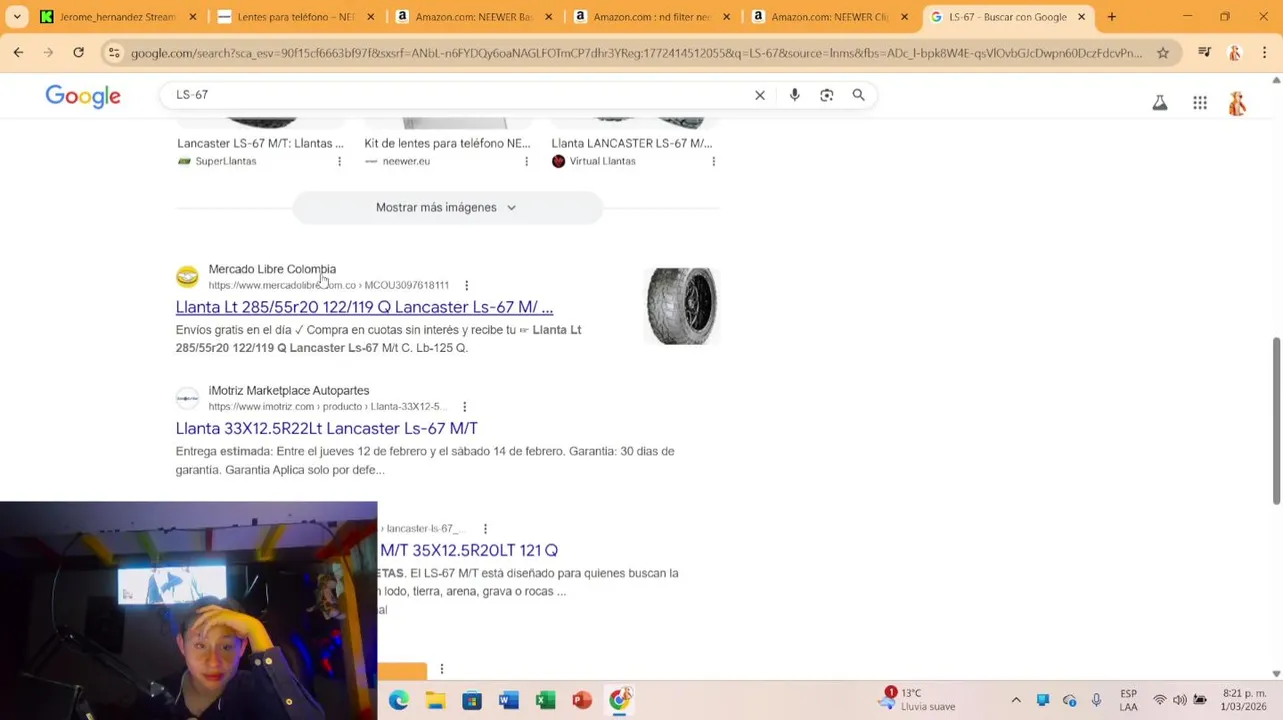Viewport: 1283px width, 720px height.
Task: Open the Llanta 33X12.5R22Lt Lancaster Ls-67 M/T link
Action: [x=326, y=428]
